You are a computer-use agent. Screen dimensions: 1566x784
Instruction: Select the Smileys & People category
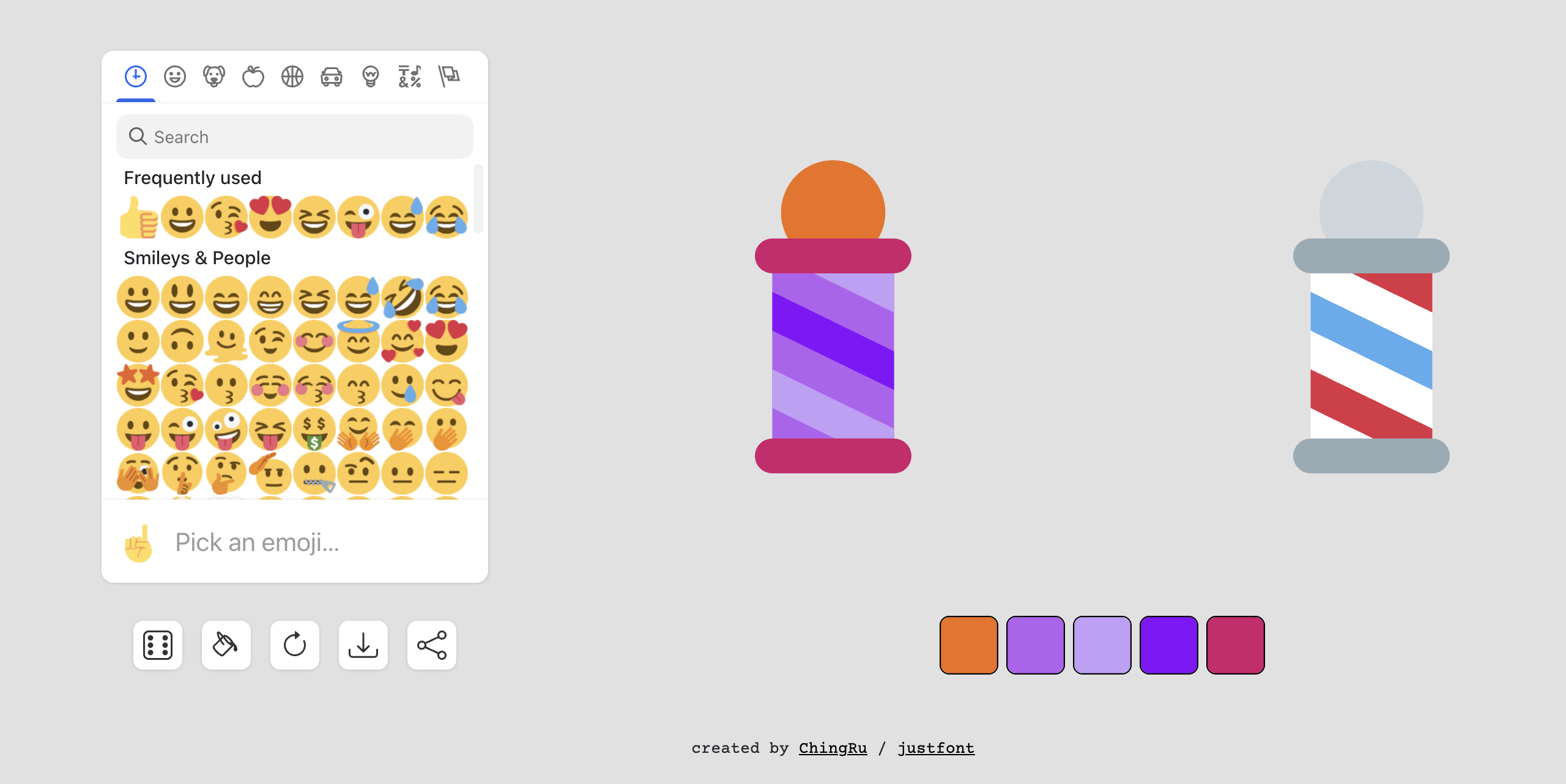[174, 76]
